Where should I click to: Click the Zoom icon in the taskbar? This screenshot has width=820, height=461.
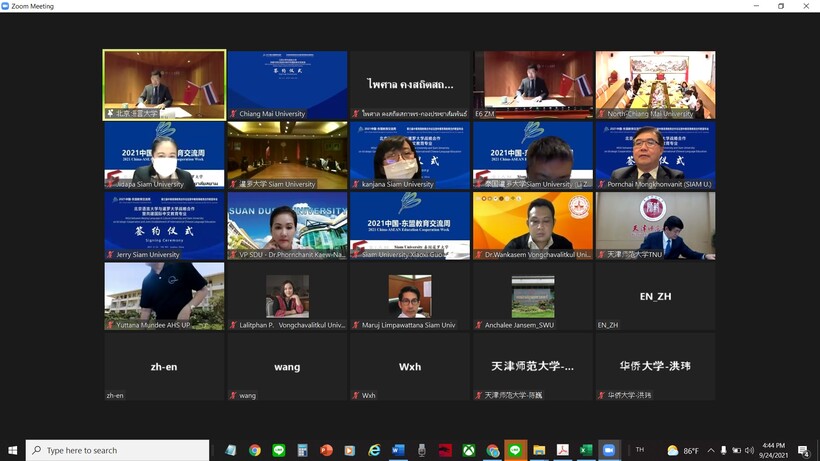[x=609, y=450]
